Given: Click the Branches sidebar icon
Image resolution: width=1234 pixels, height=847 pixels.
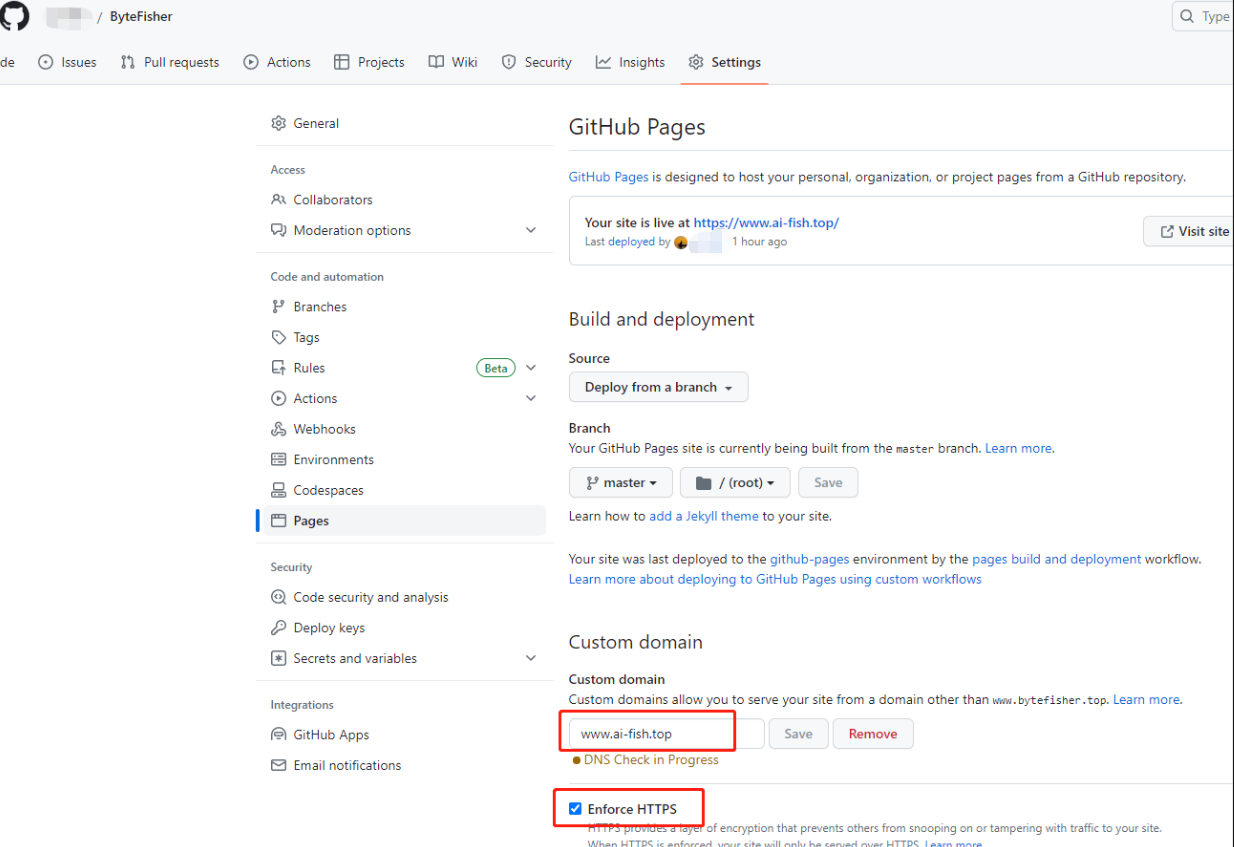Looking at the screenshot, I should (x=279, y=307).
